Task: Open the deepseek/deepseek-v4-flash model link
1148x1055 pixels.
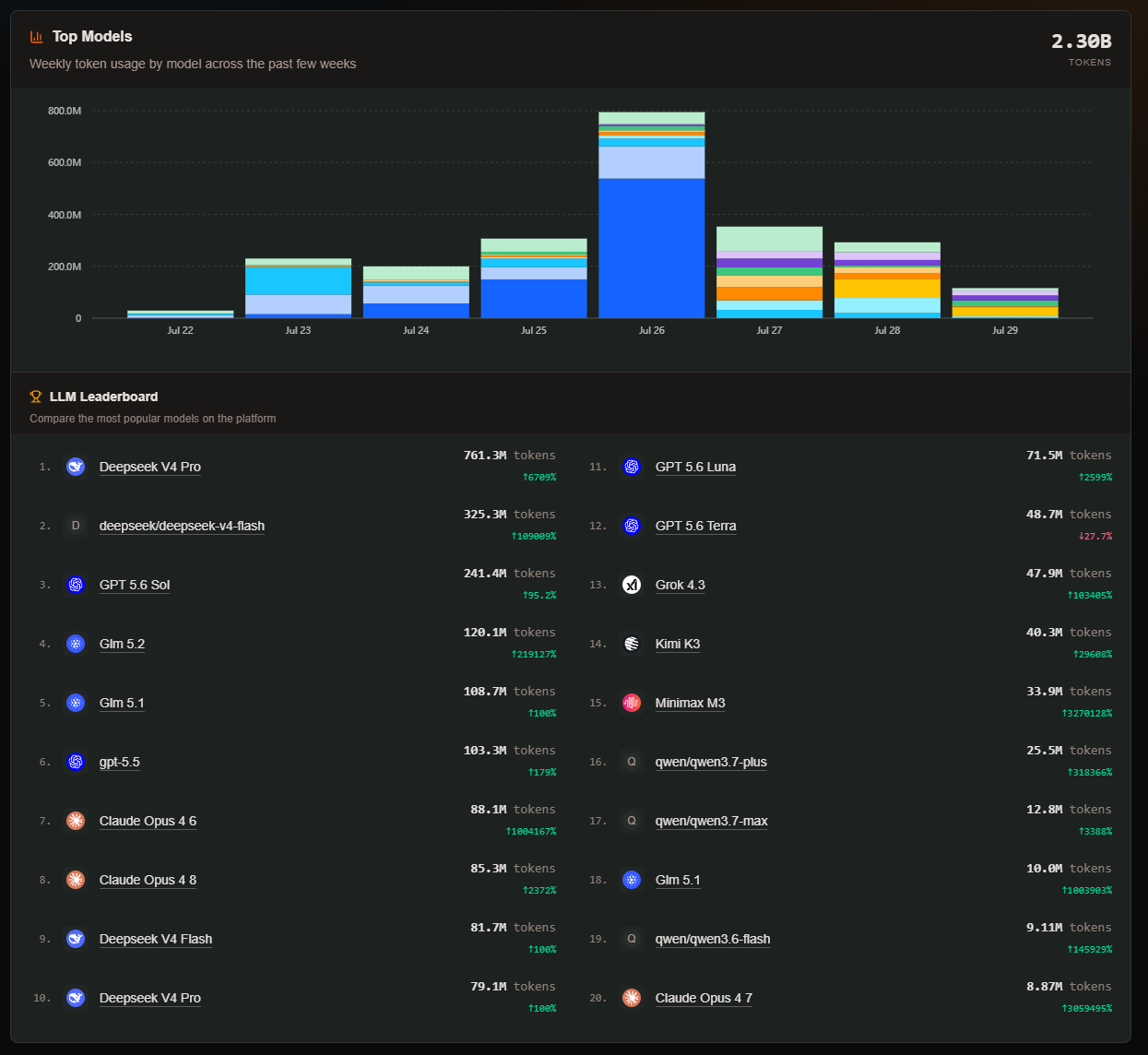Action: point(182,526)
